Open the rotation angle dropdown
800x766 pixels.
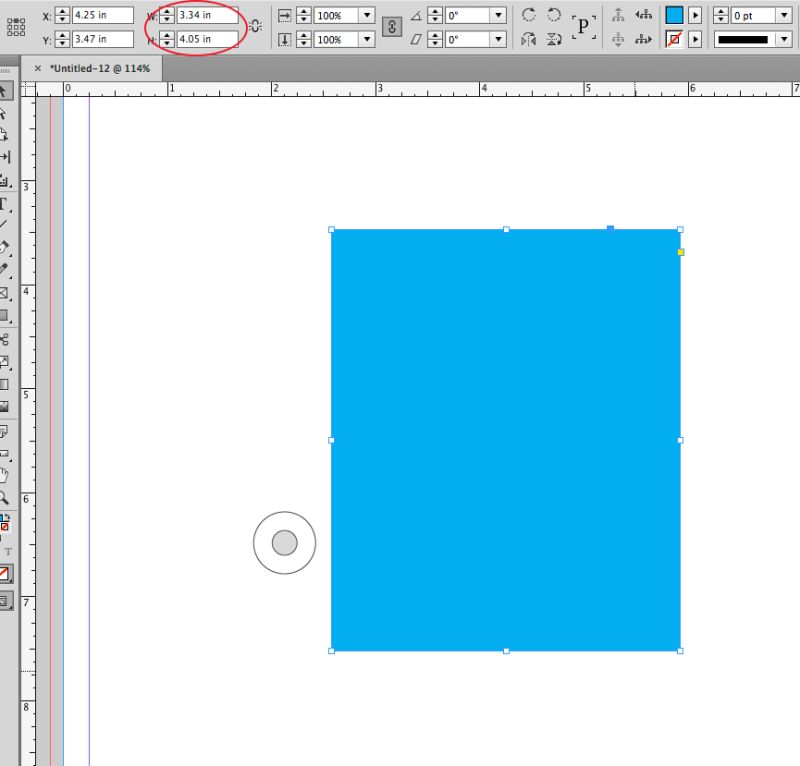tap(498, 15)
